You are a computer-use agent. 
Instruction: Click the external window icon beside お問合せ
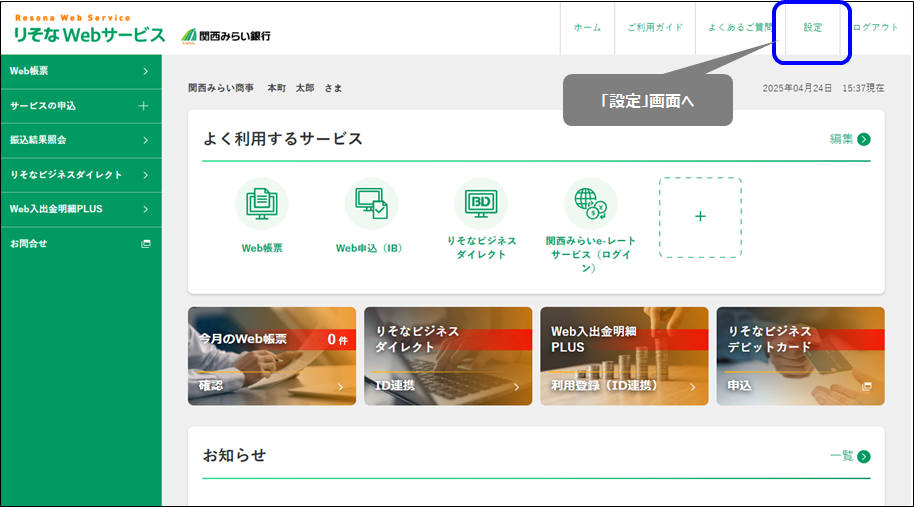(146, 244)
